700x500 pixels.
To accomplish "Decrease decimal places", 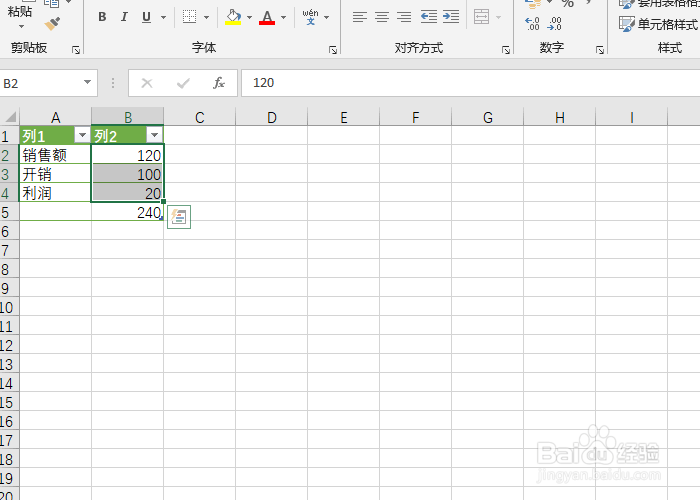I will (x=554, y=23).
